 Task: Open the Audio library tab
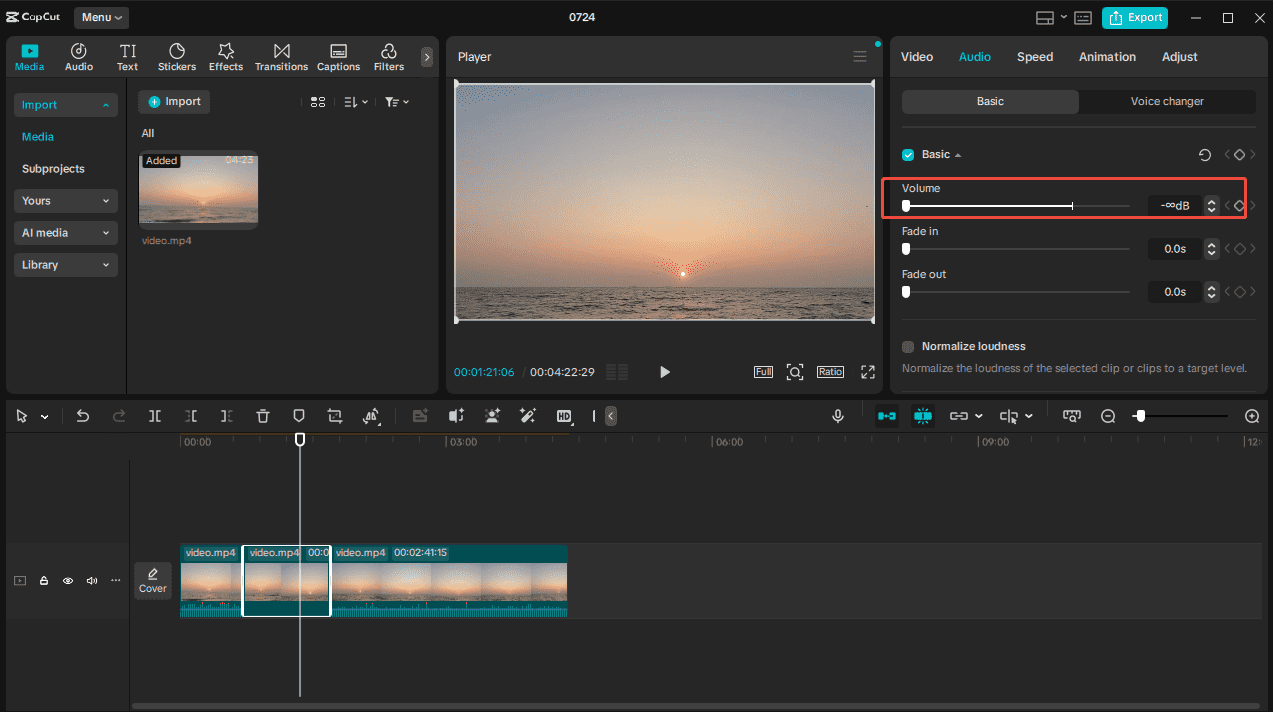tap(79, 57)
